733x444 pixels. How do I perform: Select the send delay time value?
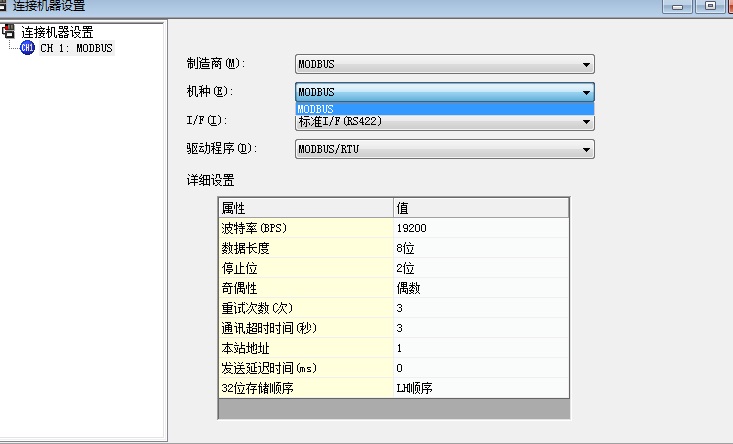(x=481, y=368)
